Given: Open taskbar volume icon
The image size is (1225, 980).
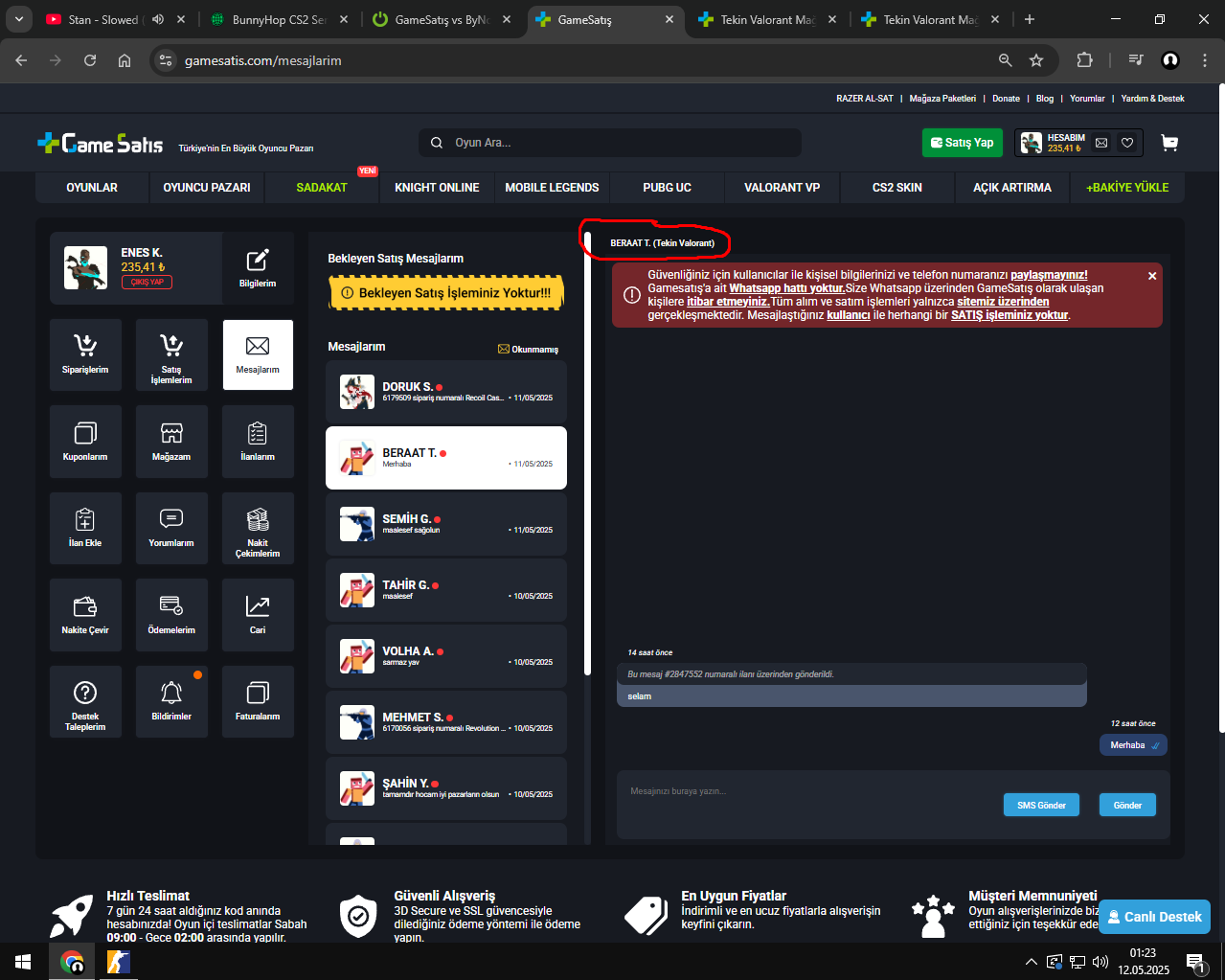Looking at the screenshot, I should 1100,962.
